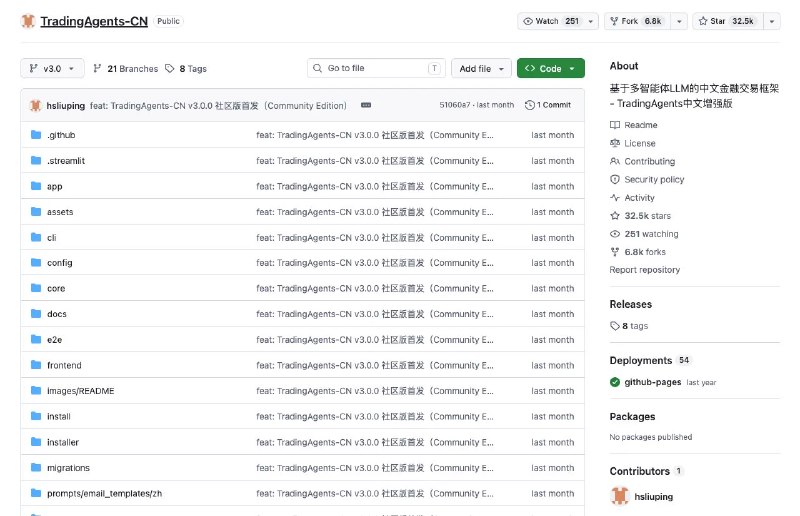Click the folder icon for .streamlit
800x516 pixels.
(36, 160)
